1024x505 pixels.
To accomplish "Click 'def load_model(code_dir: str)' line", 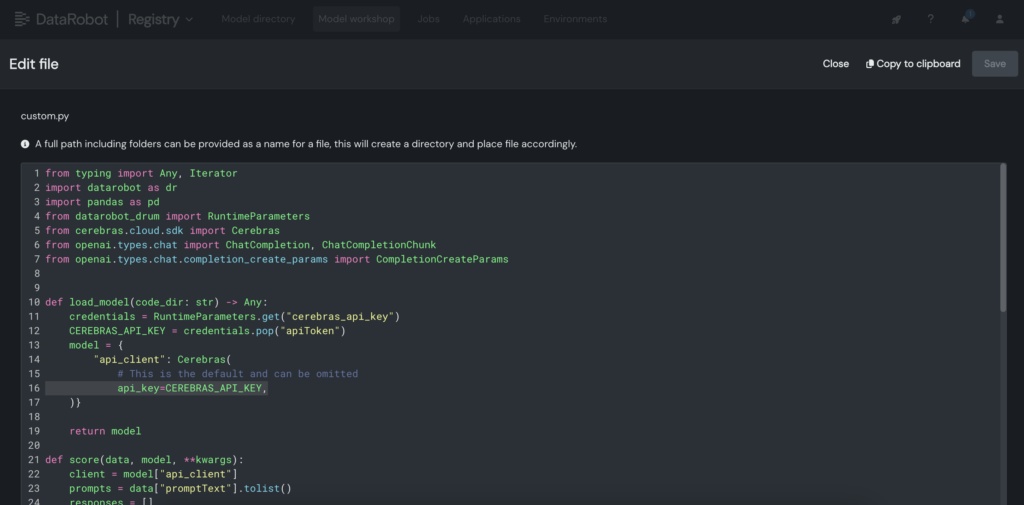I will (156, 302).
